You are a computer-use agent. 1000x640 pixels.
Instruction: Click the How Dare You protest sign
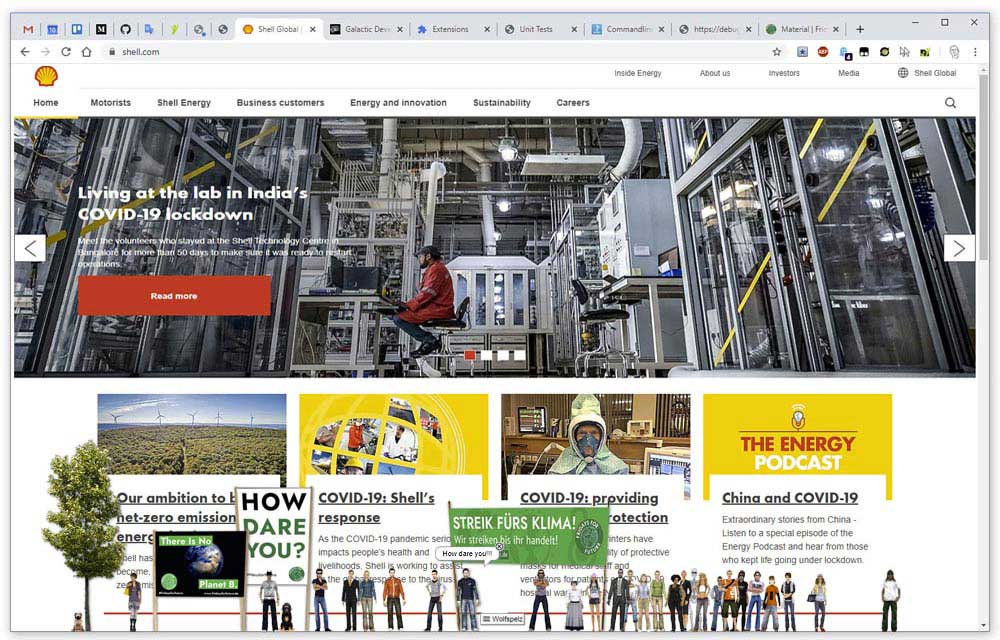274,535
